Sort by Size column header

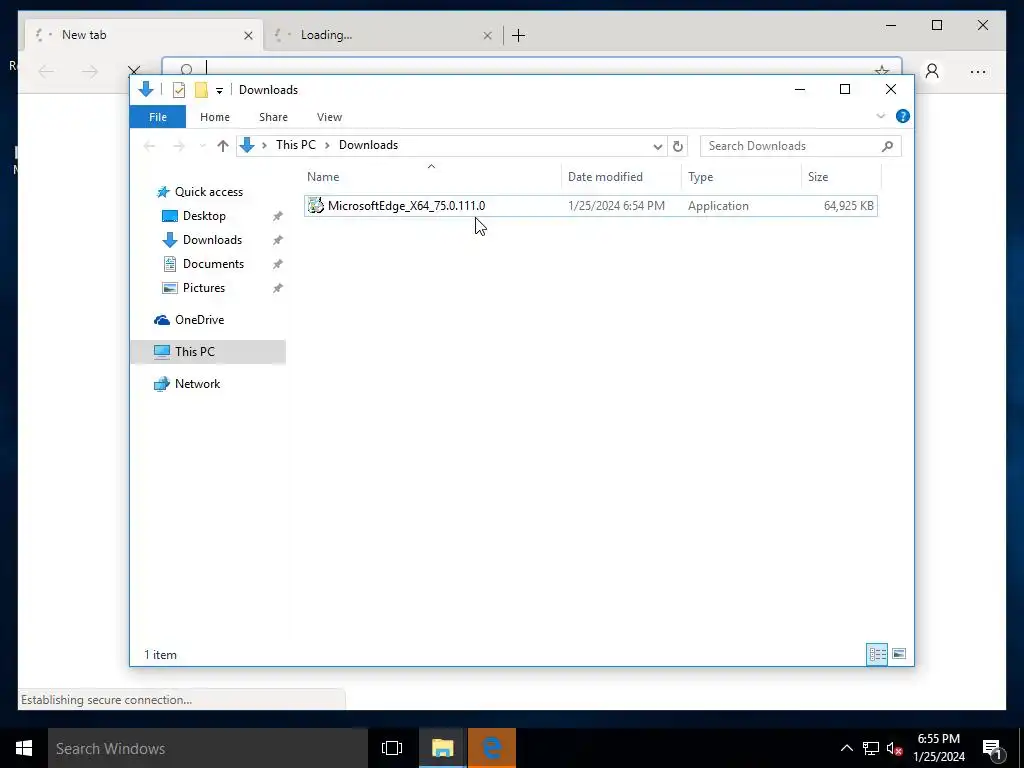tap(841, 177)
